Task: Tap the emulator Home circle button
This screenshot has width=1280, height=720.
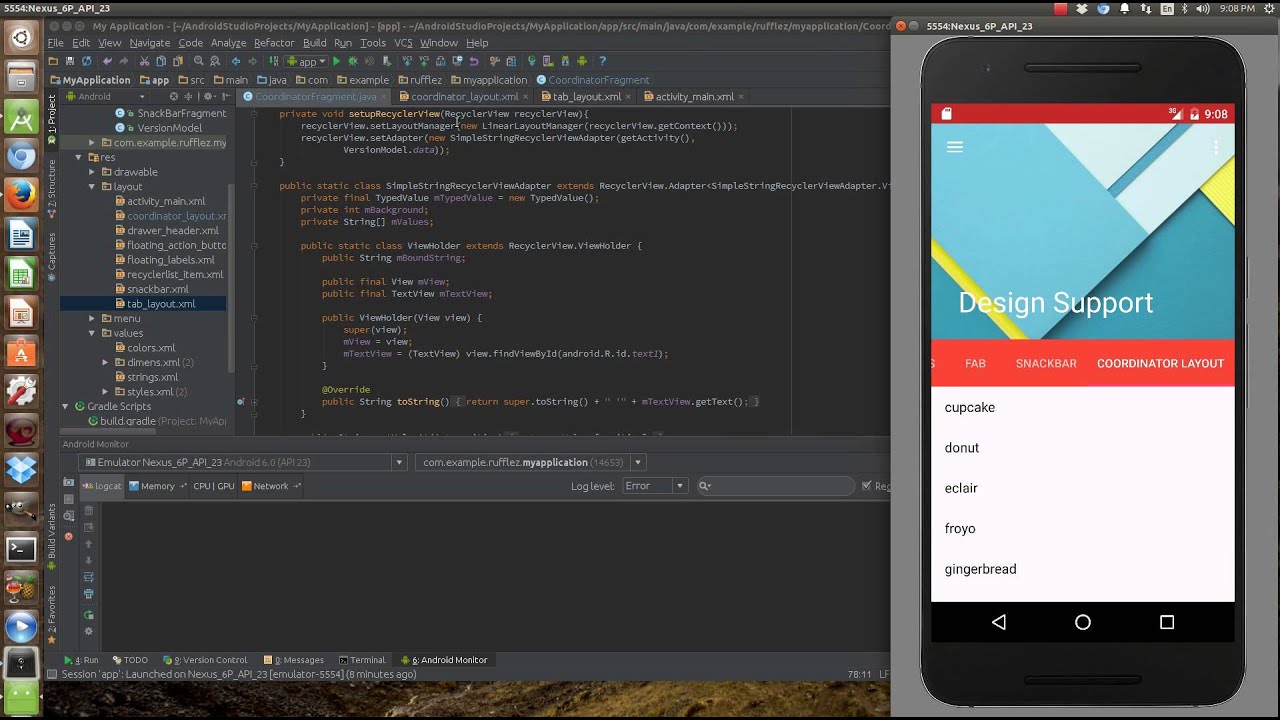Action: tap(1083, 622)
